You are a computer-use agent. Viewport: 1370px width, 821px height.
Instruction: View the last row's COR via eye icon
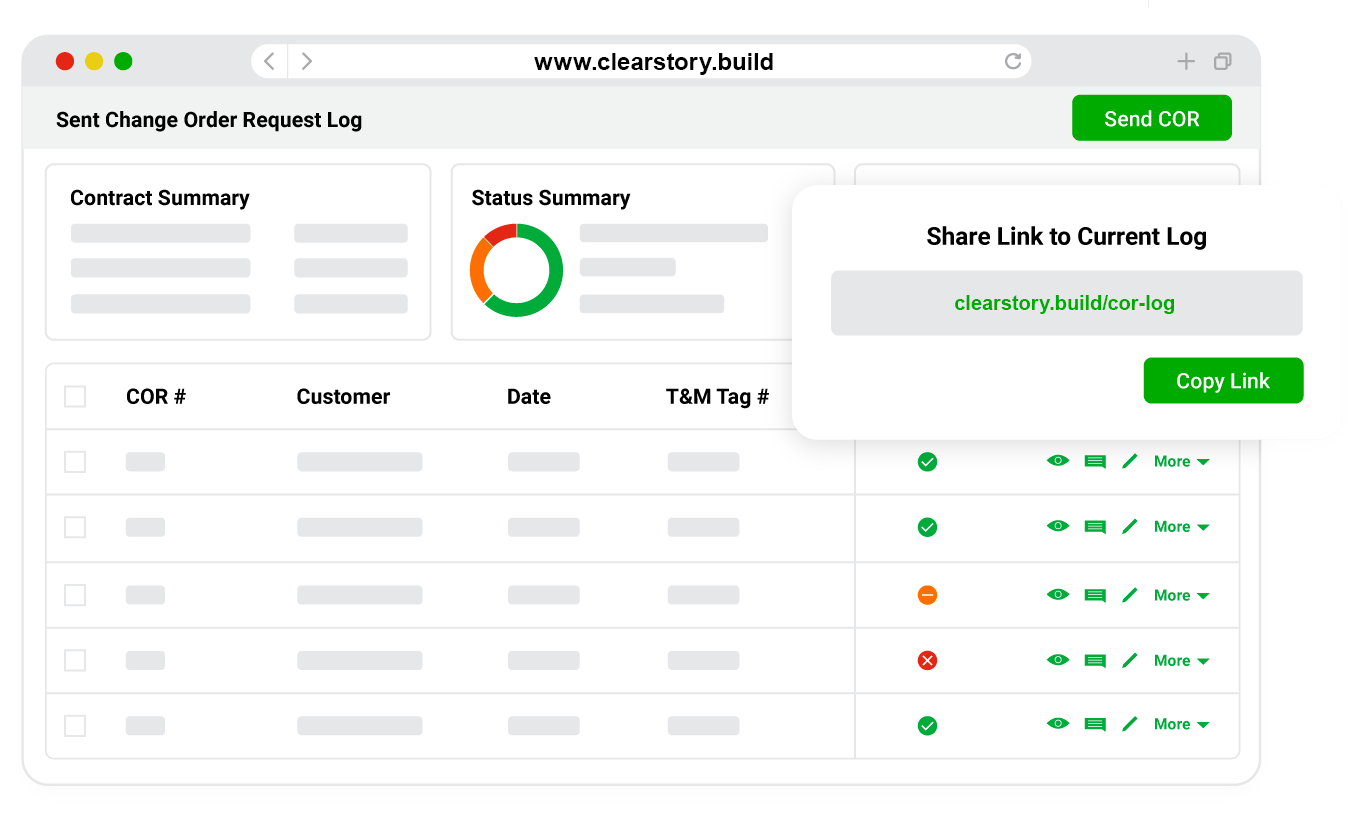[x=1058, y=724]
